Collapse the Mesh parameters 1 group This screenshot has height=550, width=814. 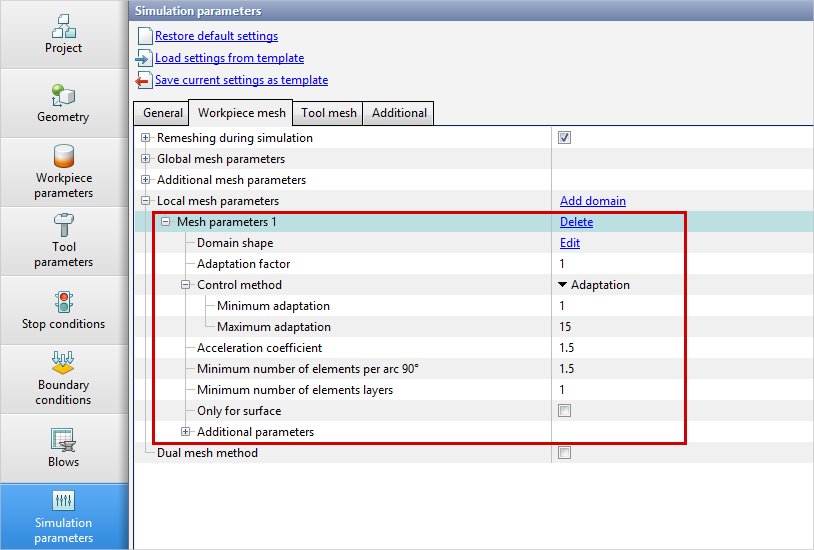[x=166, y=222]
